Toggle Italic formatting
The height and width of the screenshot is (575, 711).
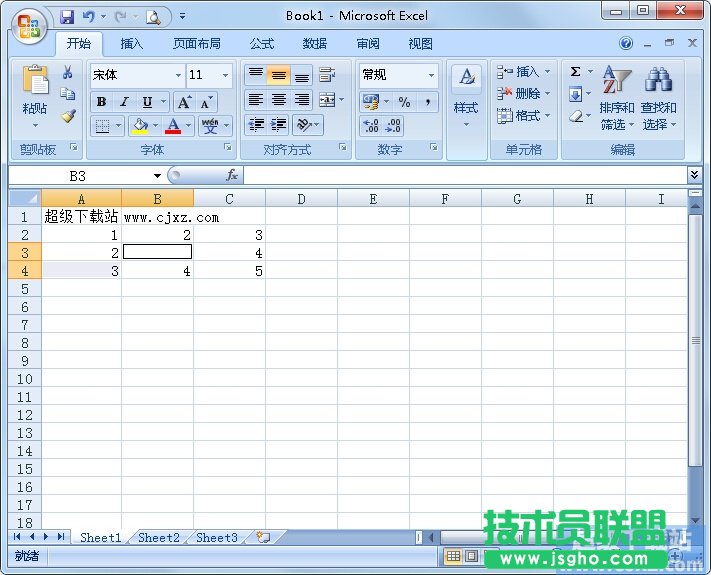tap(124, 102)
